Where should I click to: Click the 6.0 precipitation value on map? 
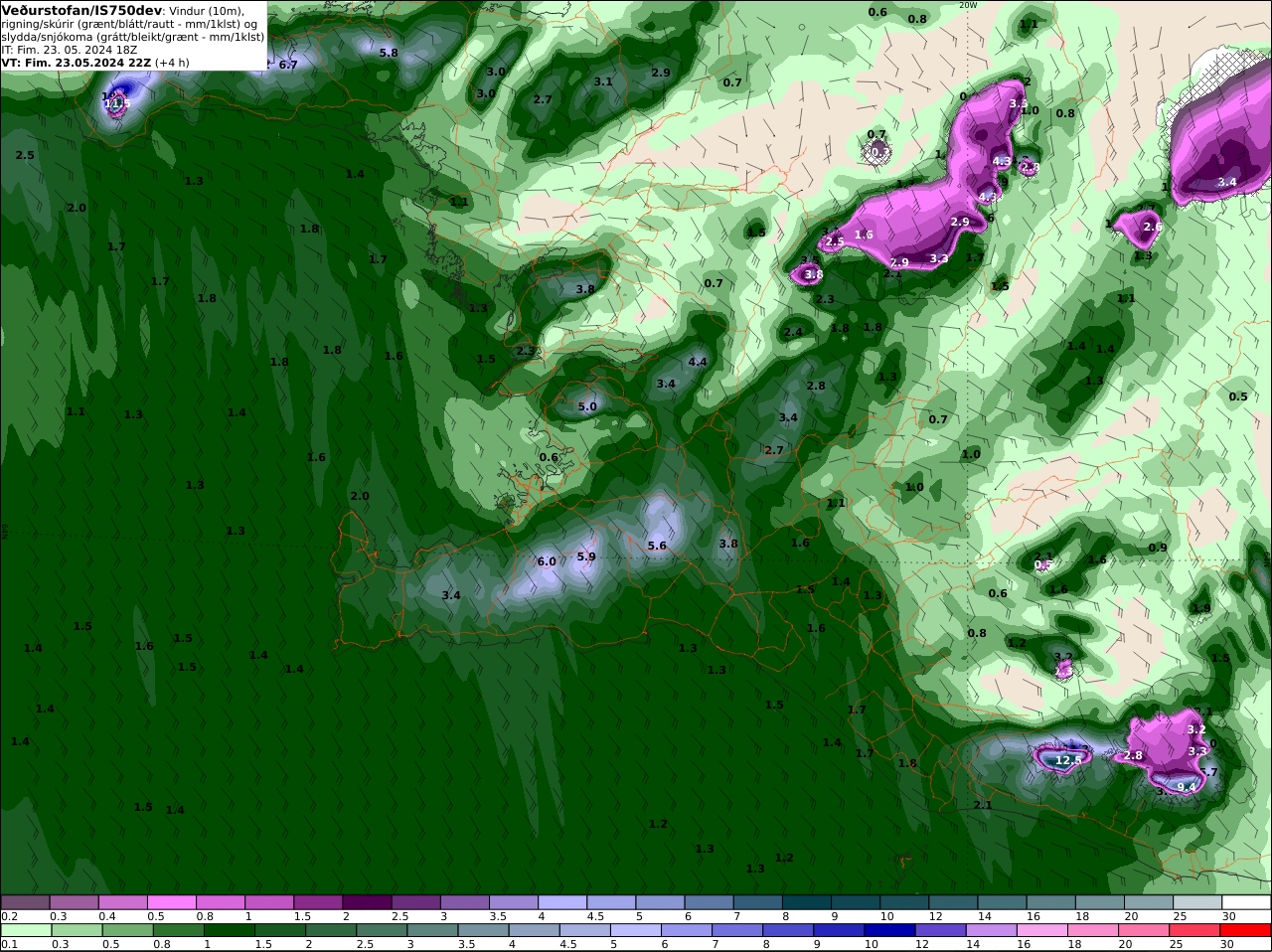pyautogui.click(x=547, y=561)
